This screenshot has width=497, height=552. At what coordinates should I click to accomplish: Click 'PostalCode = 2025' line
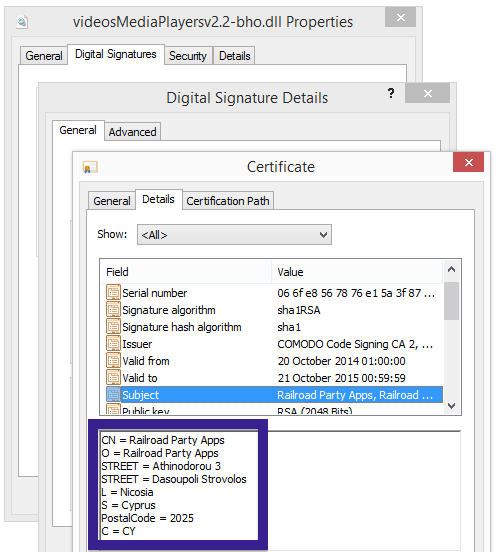coord(147,518)
